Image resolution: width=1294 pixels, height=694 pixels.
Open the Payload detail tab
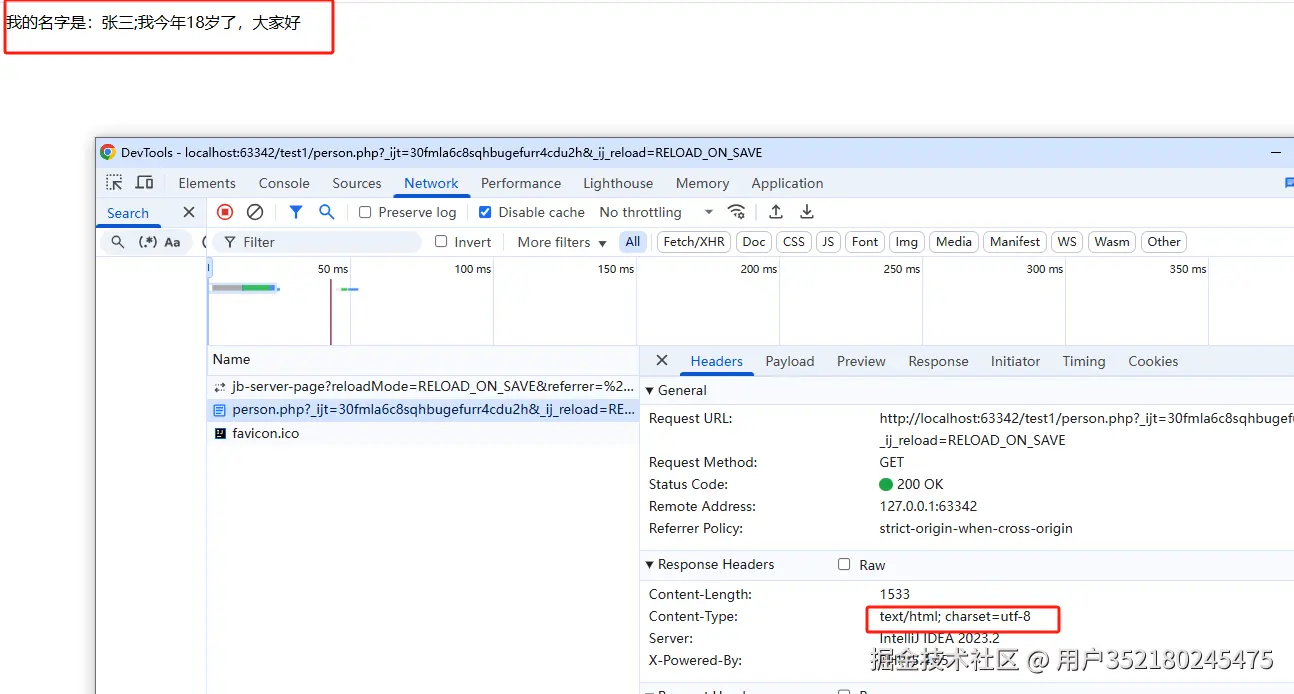(790, 361)
